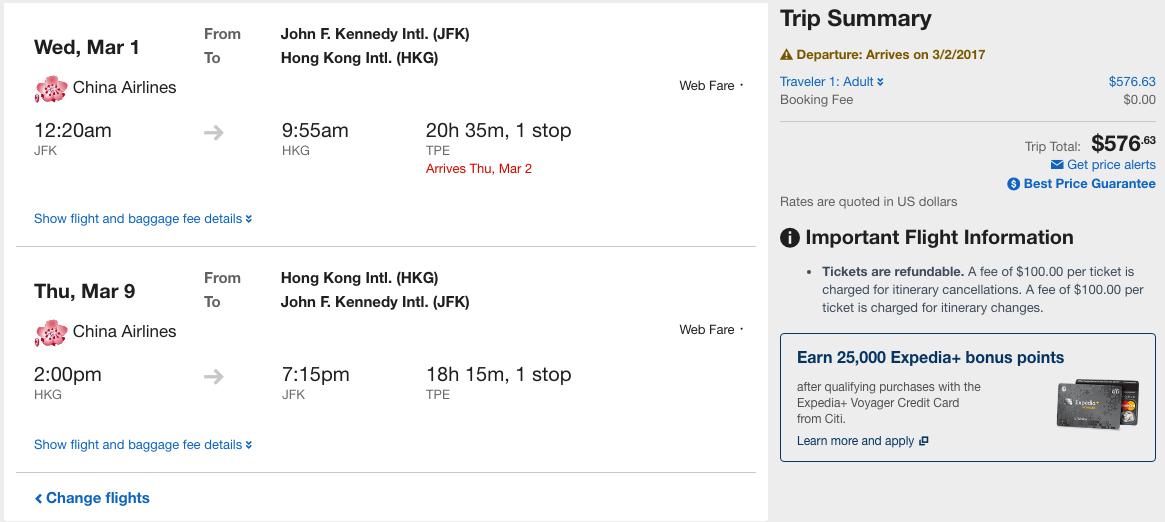Image resolution: width=1165 pixels, height=522 pixels.
Task: Click Get price alerts link
Action: click(1111, 165)
